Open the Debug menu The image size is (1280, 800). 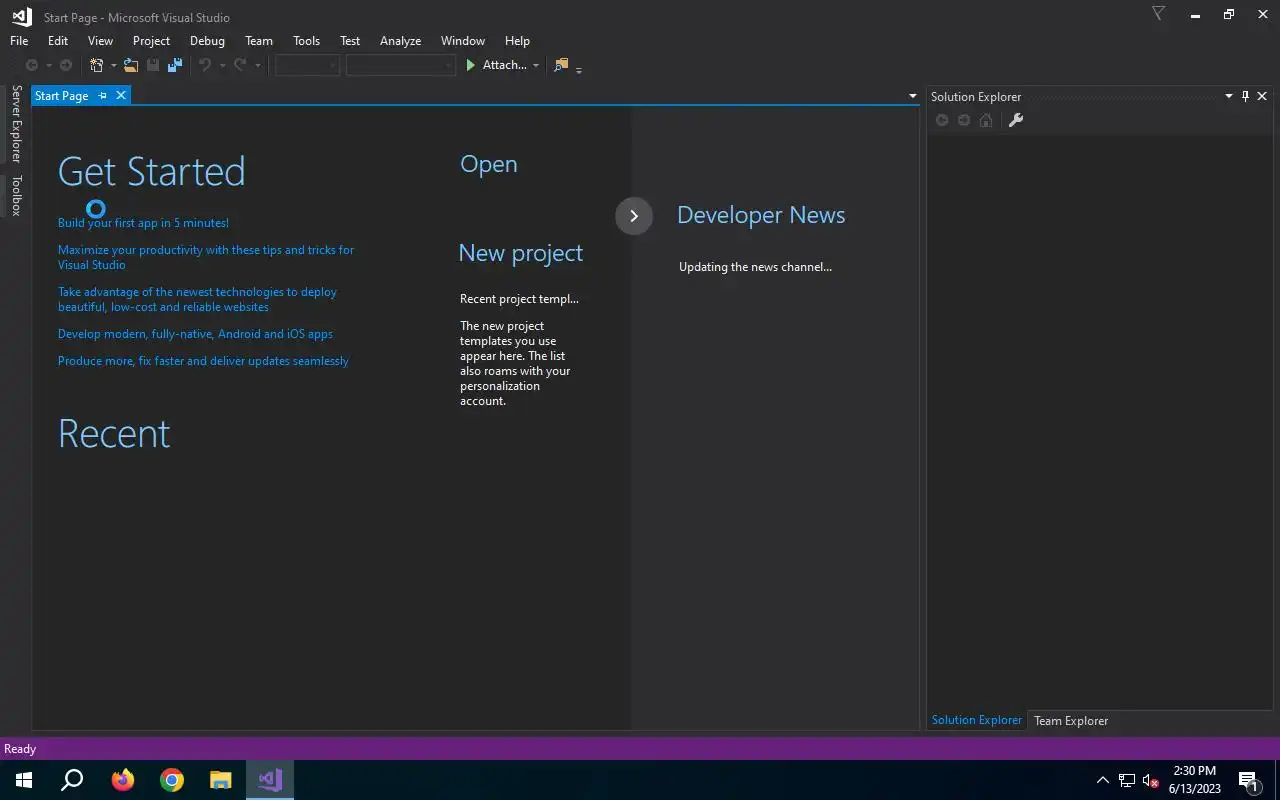tap(207, 41)
